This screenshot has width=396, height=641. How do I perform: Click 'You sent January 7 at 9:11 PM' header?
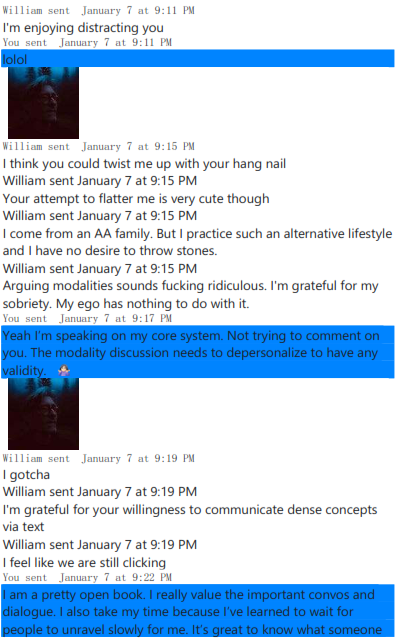click(87, 43)
